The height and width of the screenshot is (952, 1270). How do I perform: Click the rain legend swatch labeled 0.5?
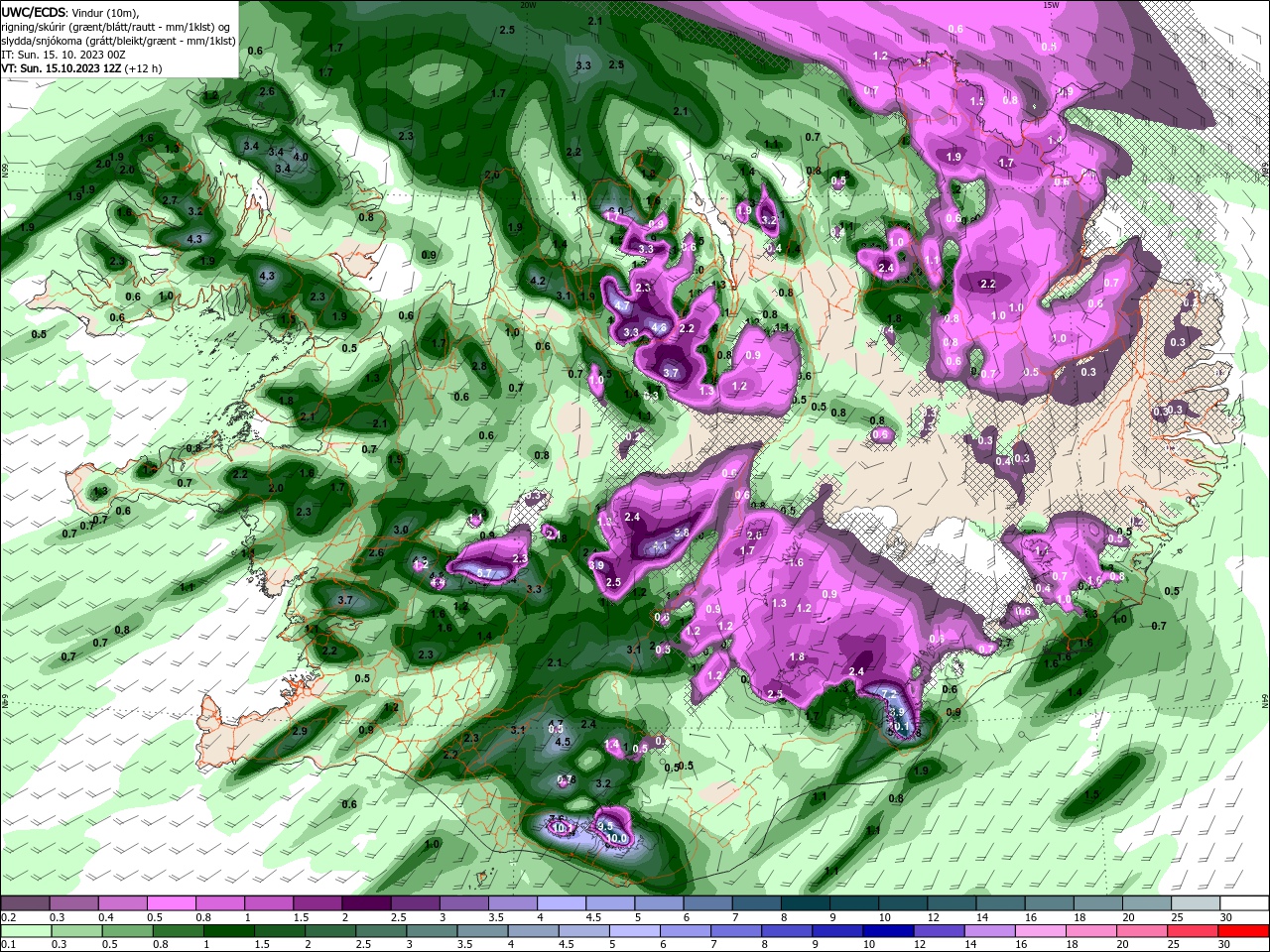pos(127,931)
